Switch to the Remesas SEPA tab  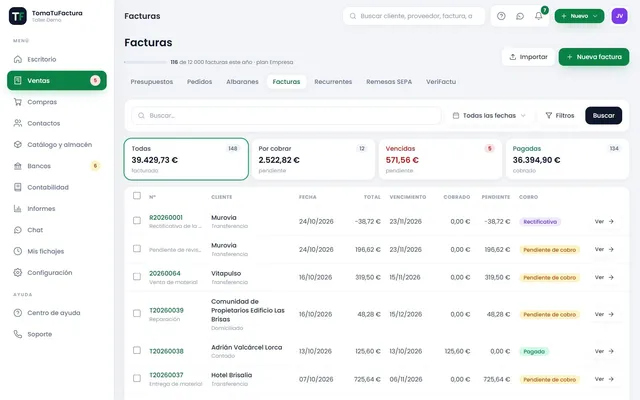389,82
